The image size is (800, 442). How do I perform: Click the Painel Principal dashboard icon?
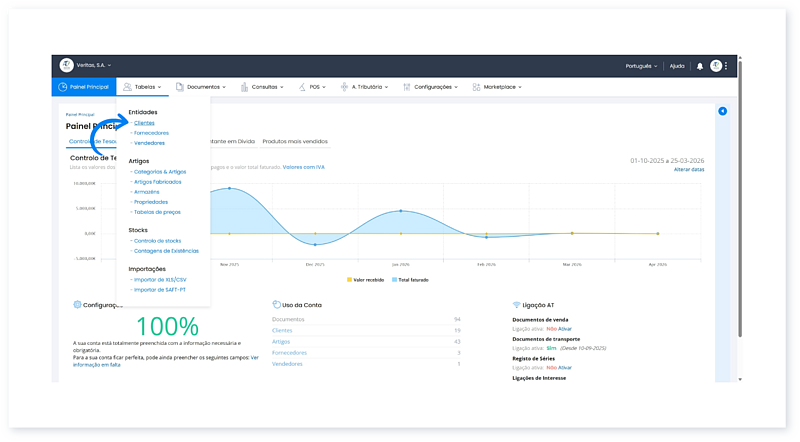(x=60, y=87)
